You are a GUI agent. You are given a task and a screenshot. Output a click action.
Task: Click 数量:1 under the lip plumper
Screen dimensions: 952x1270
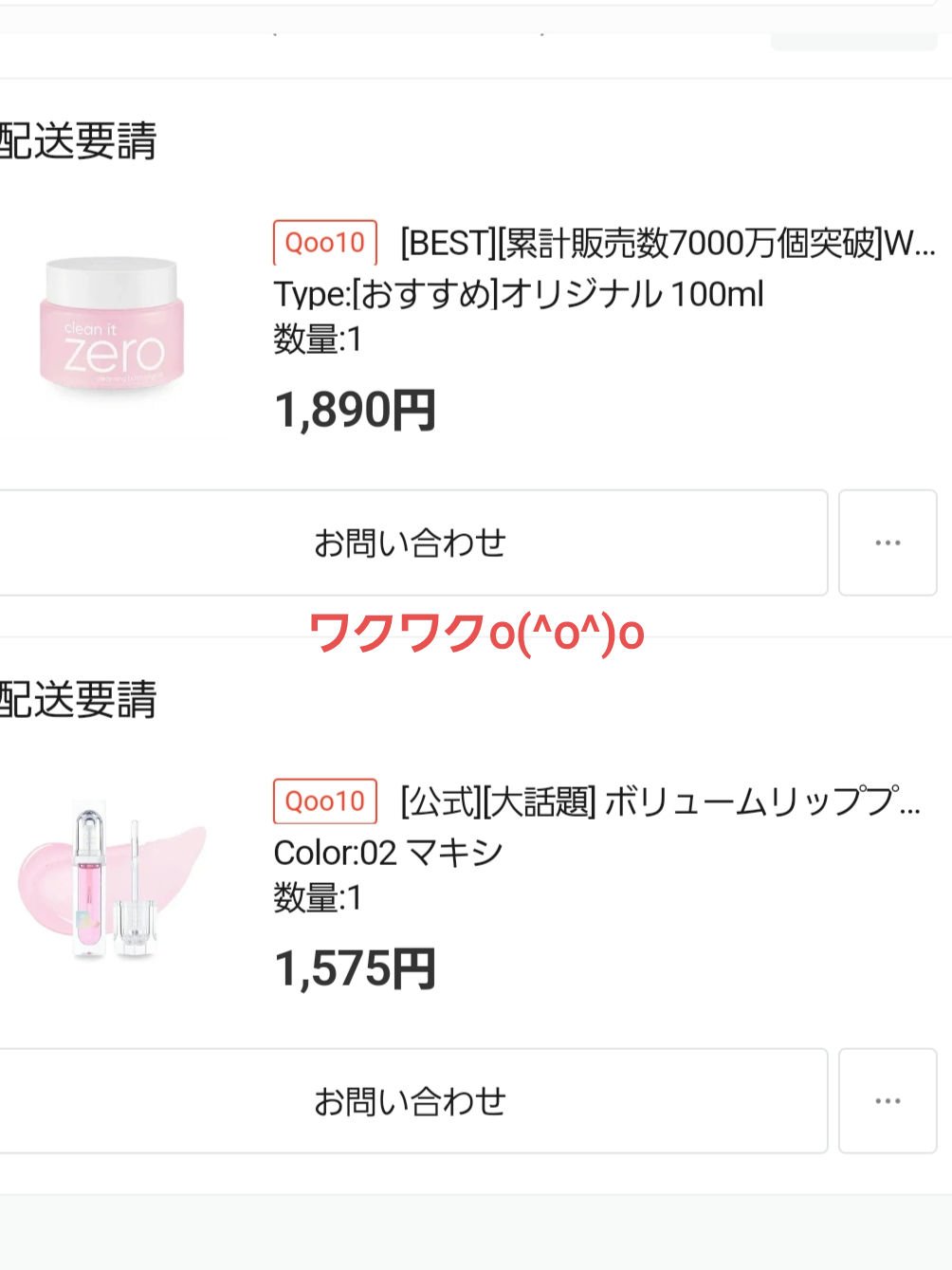[x=318, y=898]
